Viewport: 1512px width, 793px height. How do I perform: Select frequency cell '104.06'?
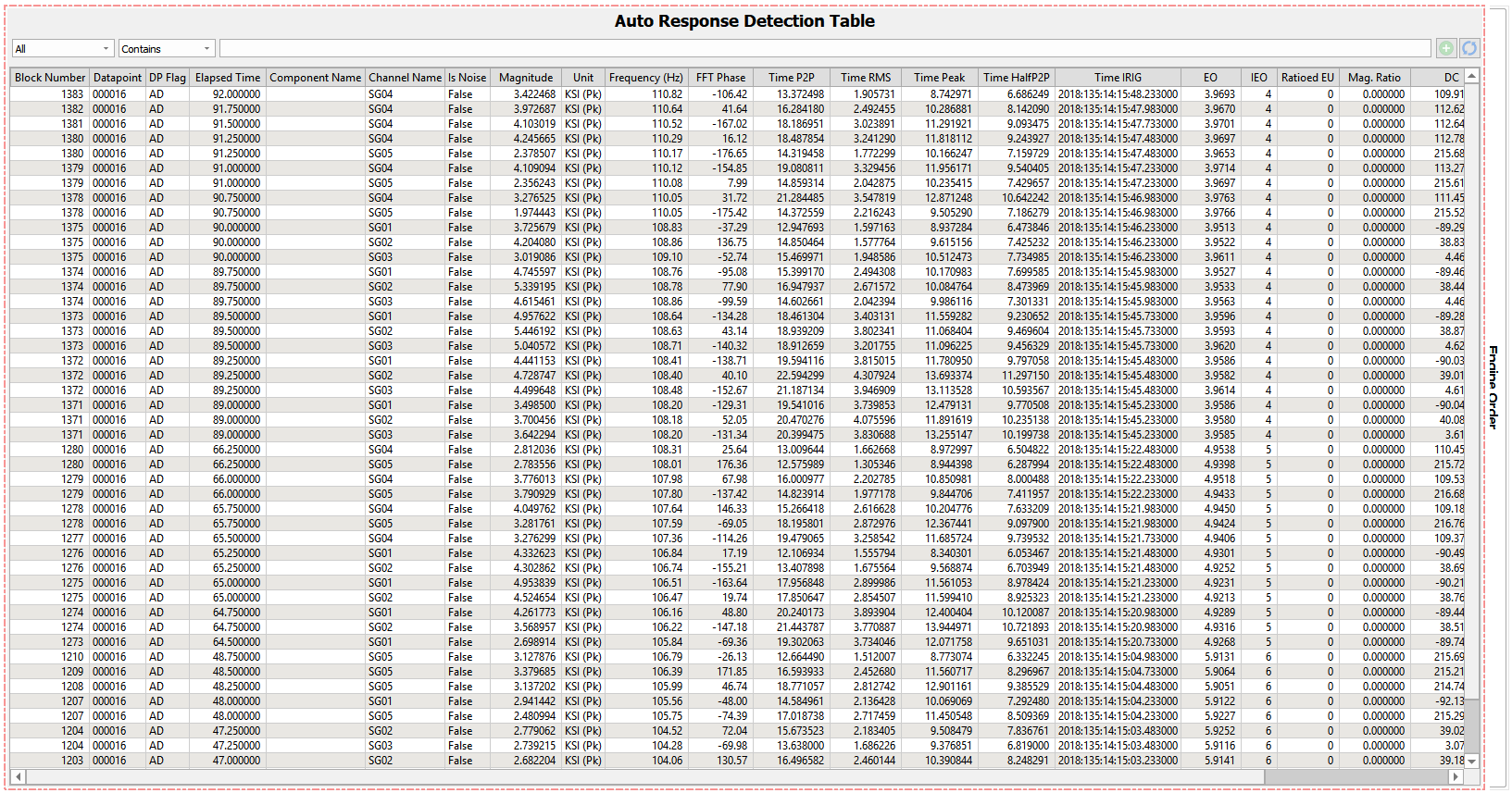[x=645, y=761]
